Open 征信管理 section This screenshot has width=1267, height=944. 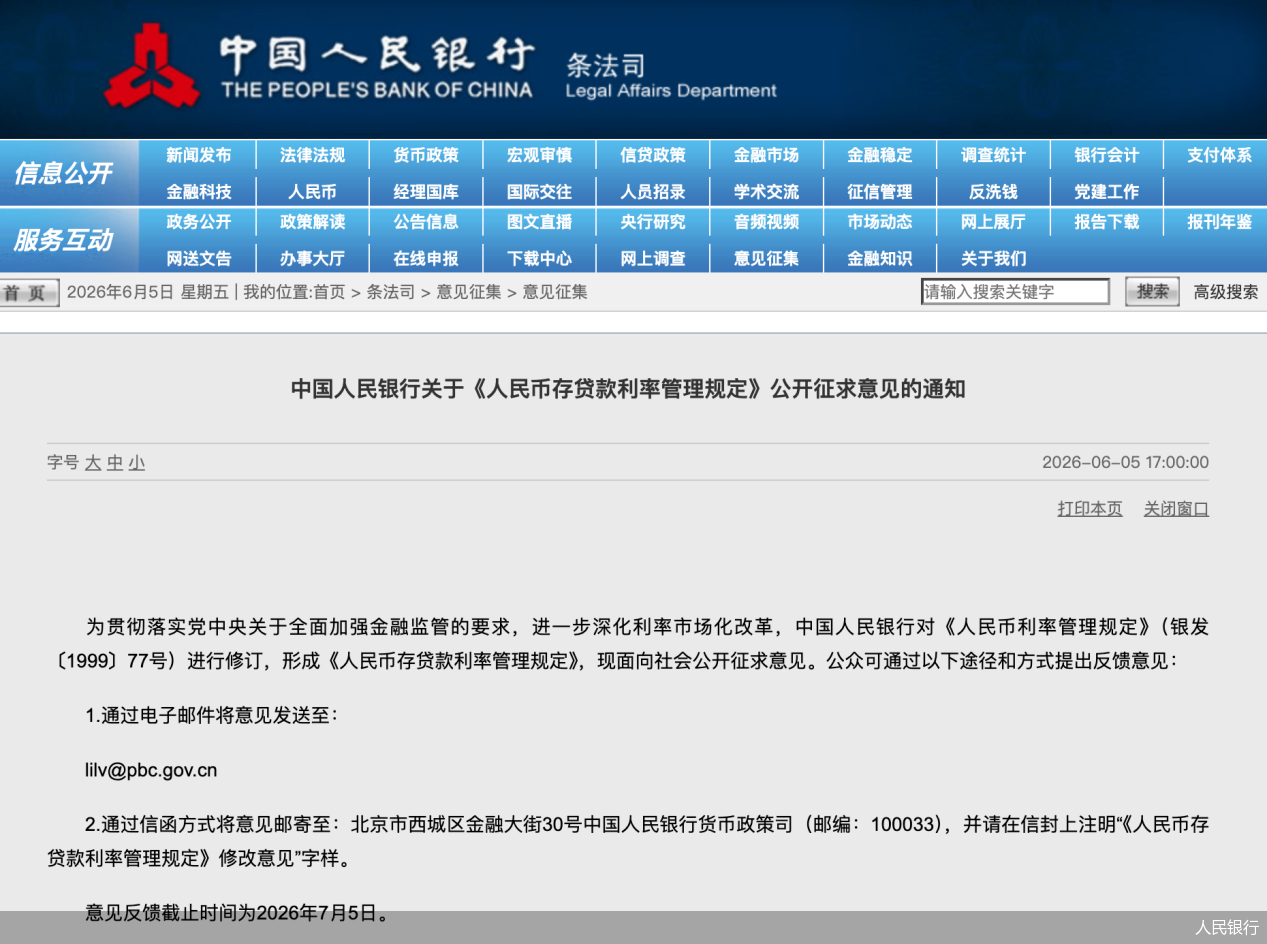(x=880, y=192)
